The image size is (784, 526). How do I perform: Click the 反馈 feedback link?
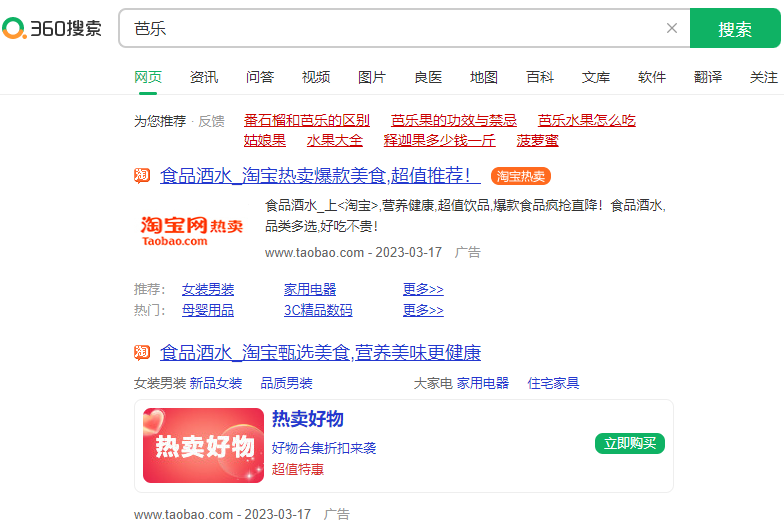click(x=212, y=121)
